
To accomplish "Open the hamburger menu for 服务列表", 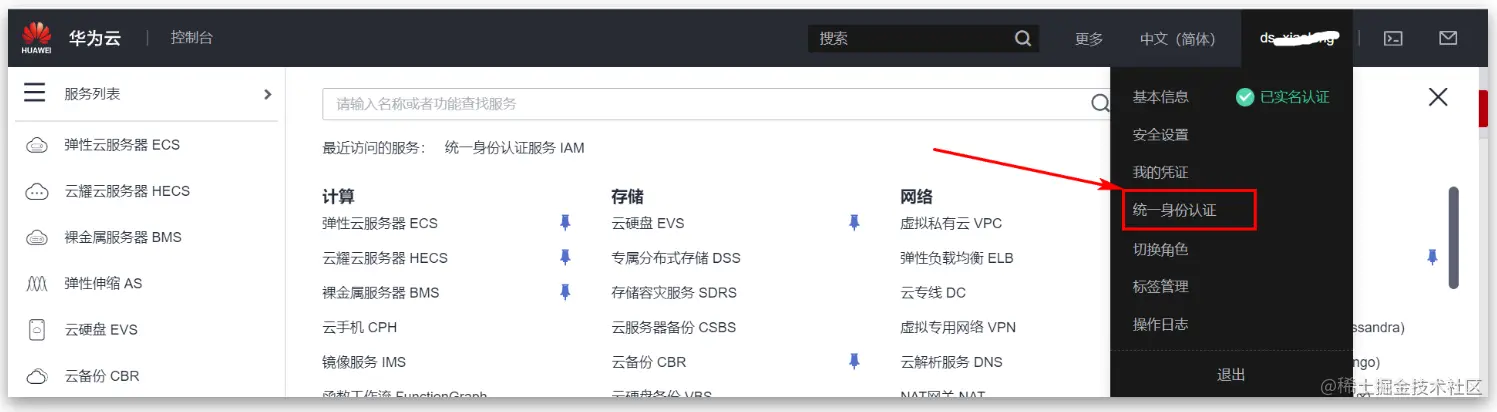I will pos(35,93).
